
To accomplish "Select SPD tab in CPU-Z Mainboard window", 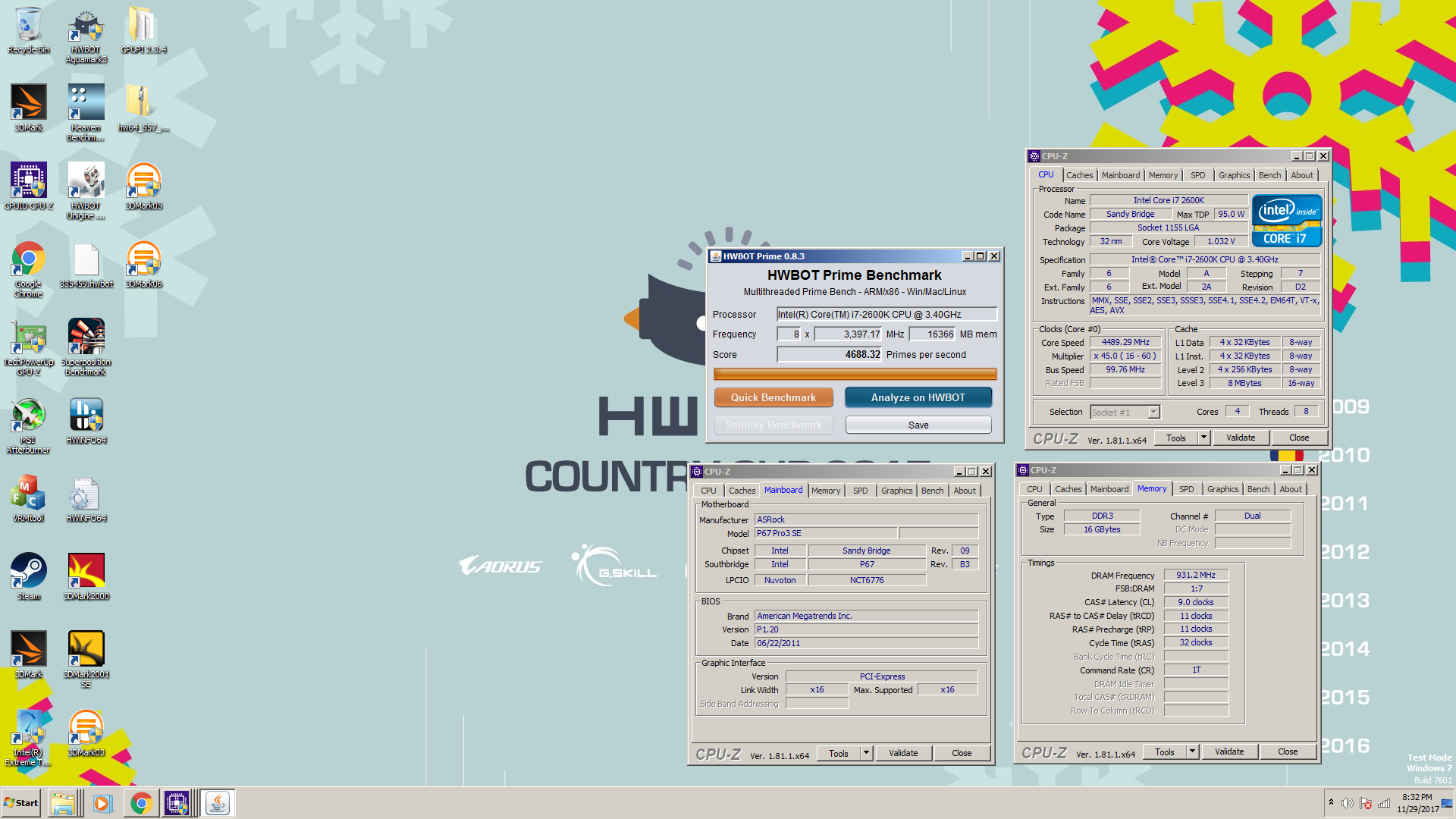I will click(x=860, y=491).
